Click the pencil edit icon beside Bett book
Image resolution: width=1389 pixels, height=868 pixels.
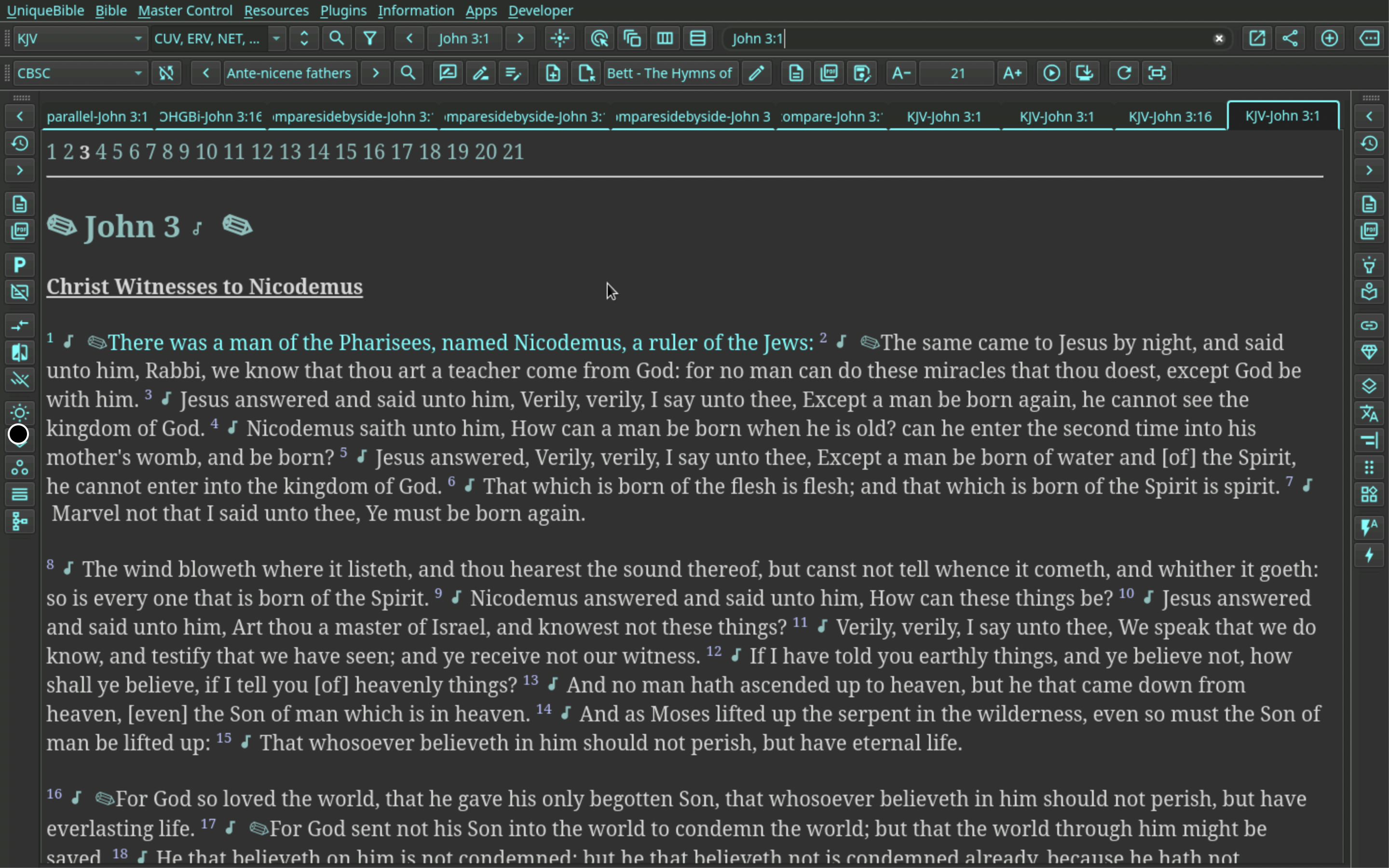click(x=757, y=73)
